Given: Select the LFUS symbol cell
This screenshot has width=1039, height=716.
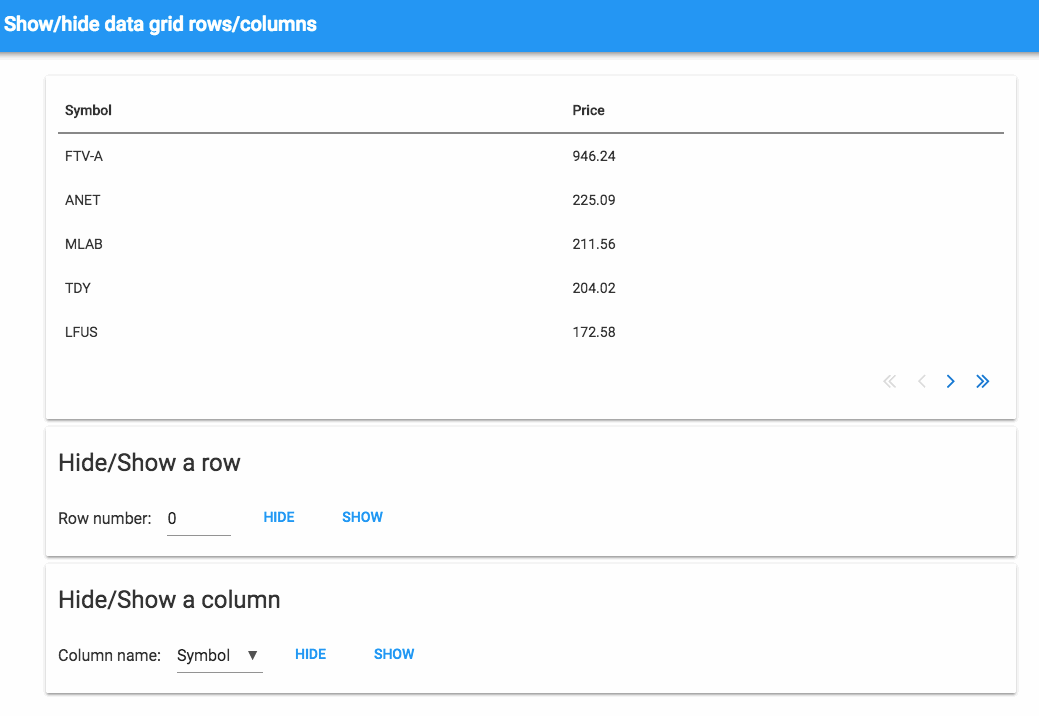Looking at the screenshot, I should coord(81,332).
